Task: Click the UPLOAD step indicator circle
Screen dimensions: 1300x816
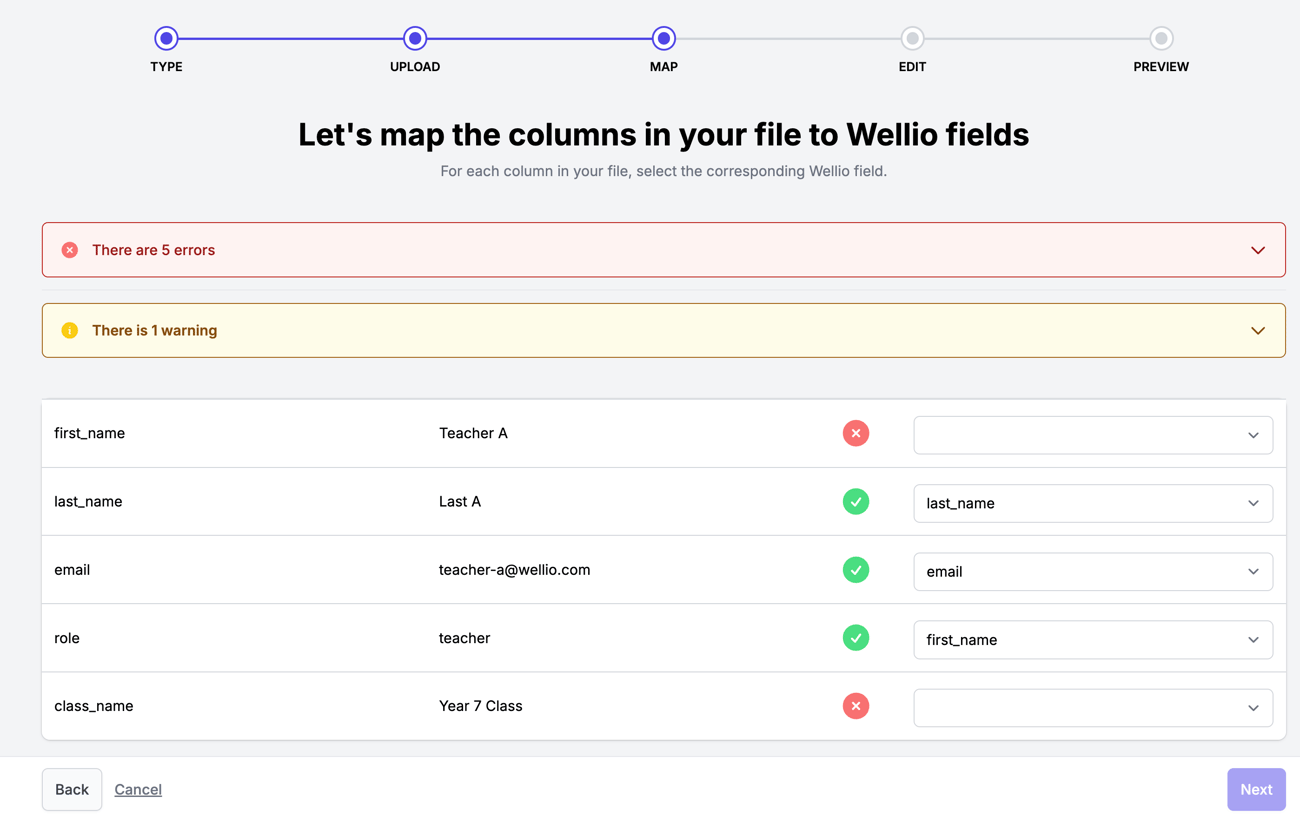Action: click(414, 38)
